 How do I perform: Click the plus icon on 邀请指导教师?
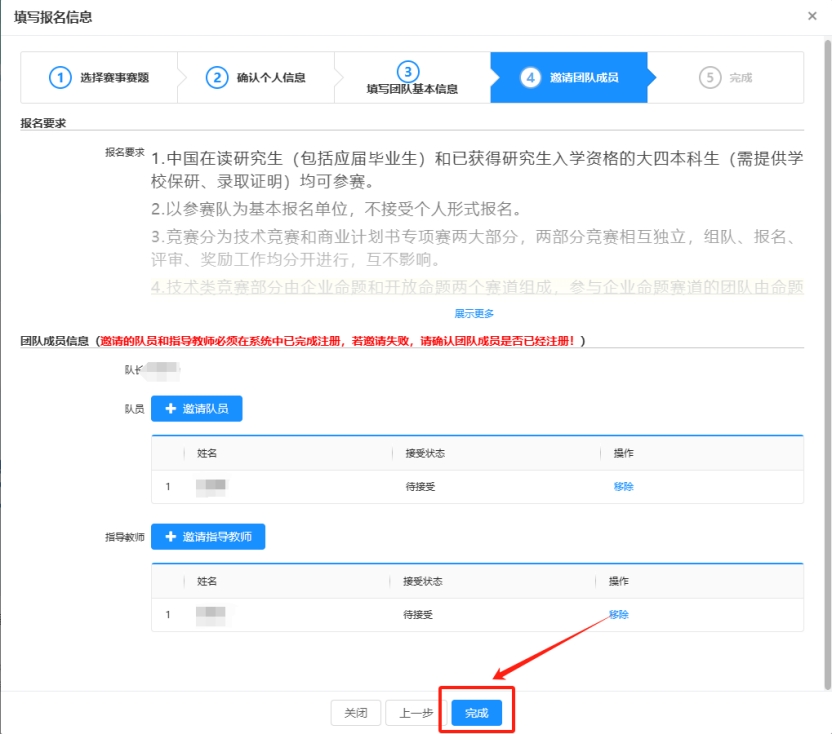171,537
